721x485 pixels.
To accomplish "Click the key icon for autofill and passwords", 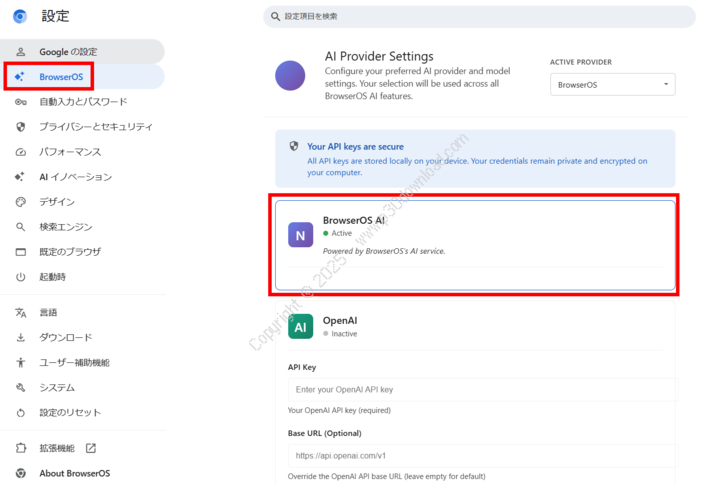I will click(20, 102).
